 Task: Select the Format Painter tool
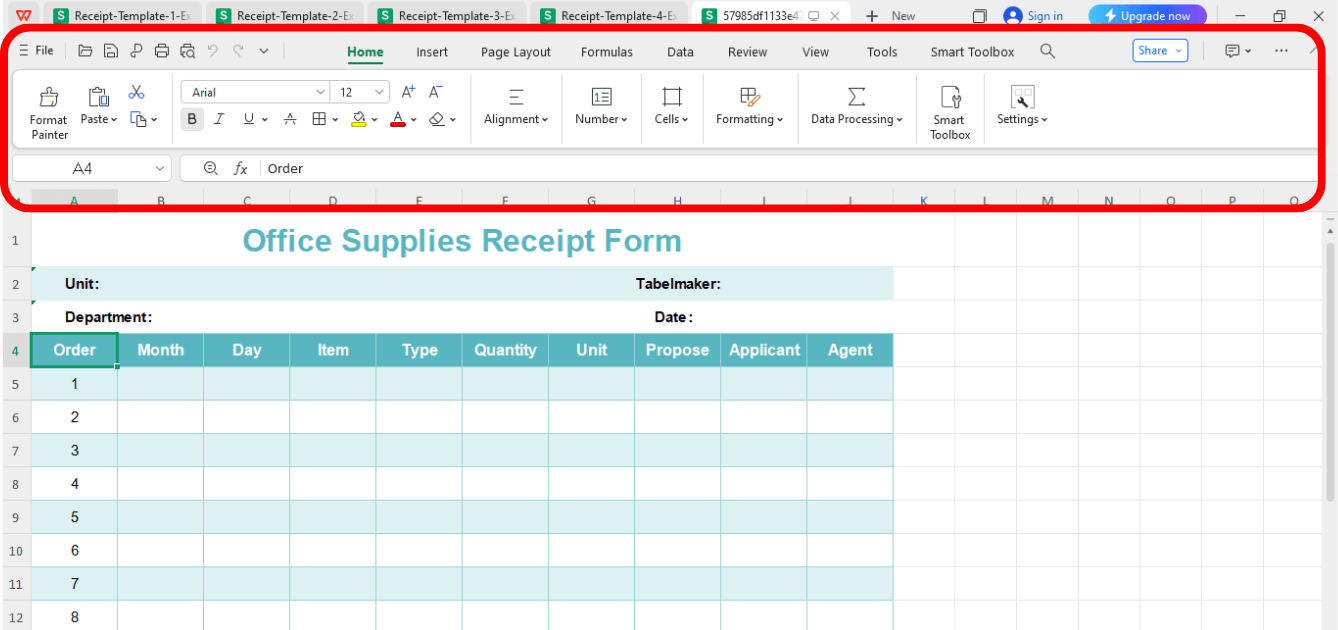pos(48,112)
